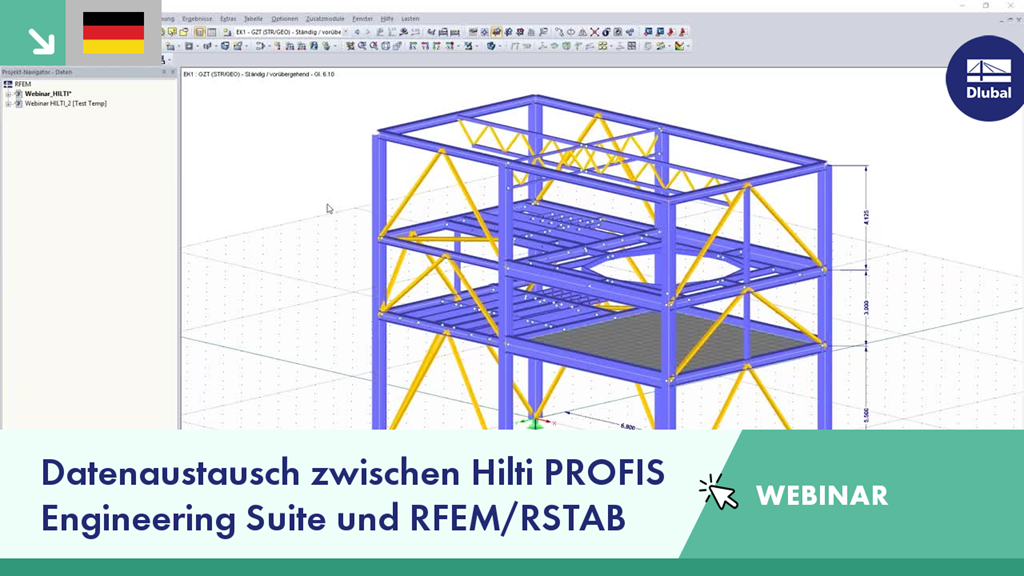Click the red X delete results icon
The width and height of the screenshot is (1024, 576).
(x=594, y=32)
